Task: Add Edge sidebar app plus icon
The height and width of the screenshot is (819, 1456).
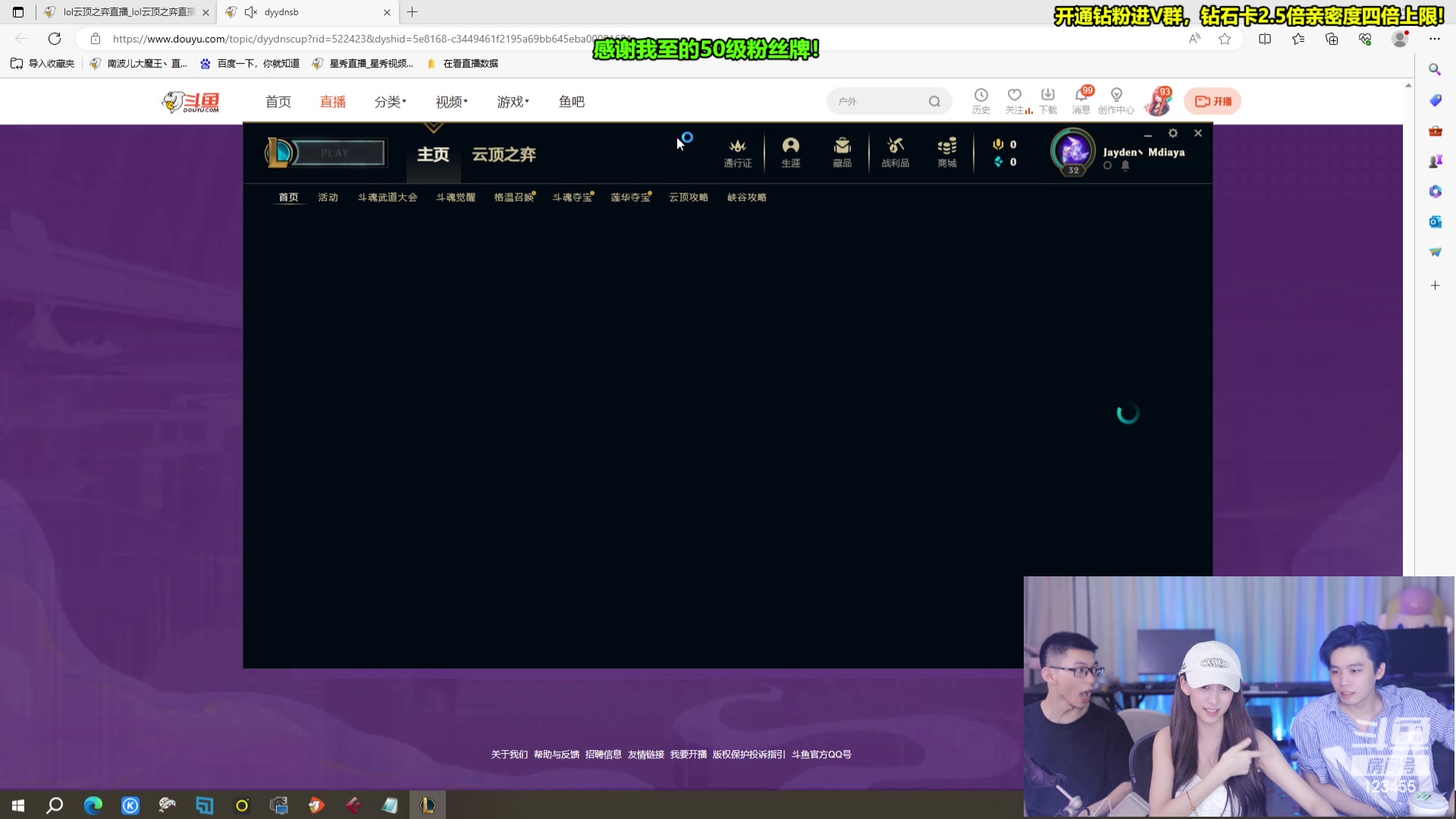Action: pos(1435,286)
